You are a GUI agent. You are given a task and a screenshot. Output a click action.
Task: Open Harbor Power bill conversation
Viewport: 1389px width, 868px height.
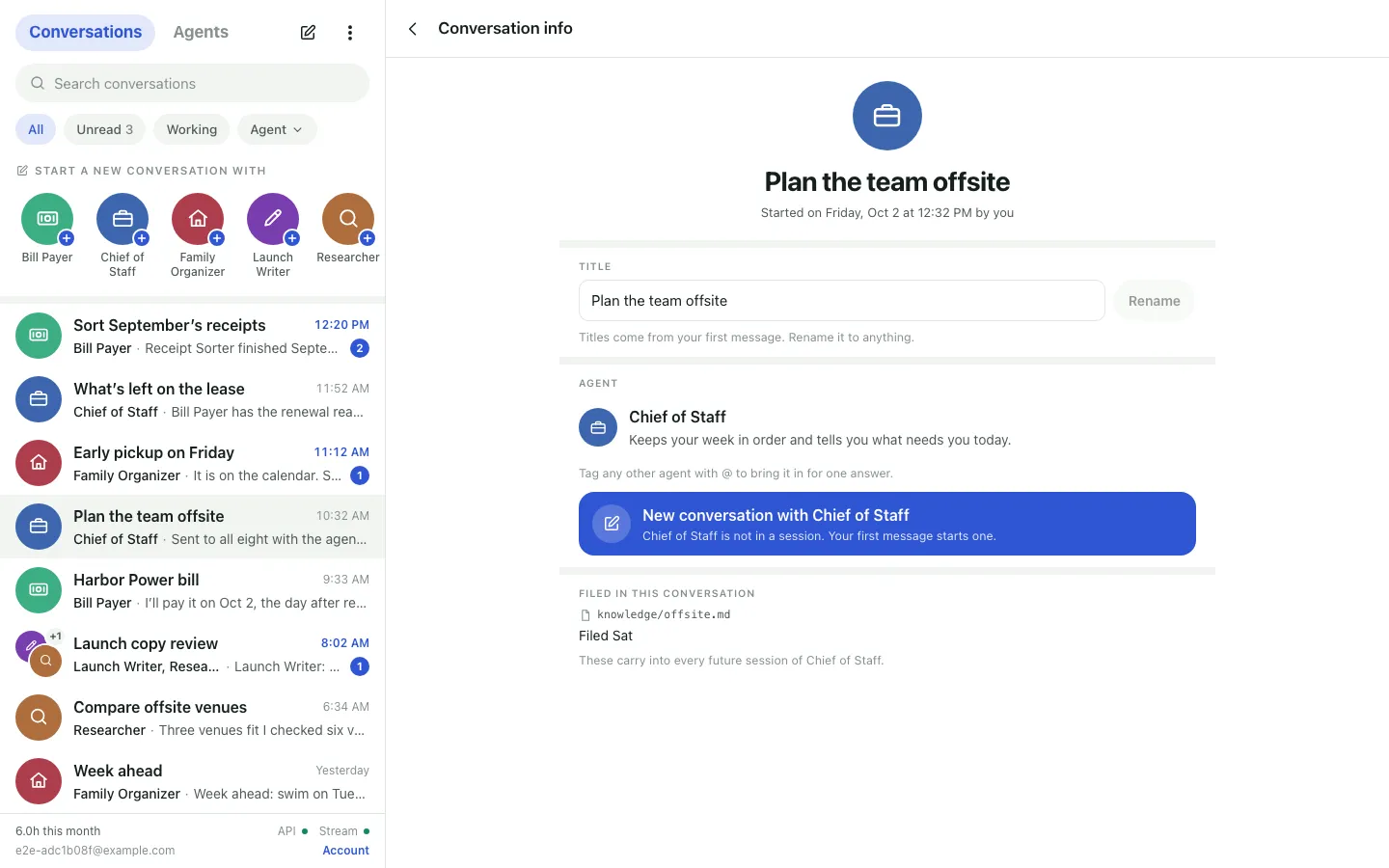click(193, 590)
